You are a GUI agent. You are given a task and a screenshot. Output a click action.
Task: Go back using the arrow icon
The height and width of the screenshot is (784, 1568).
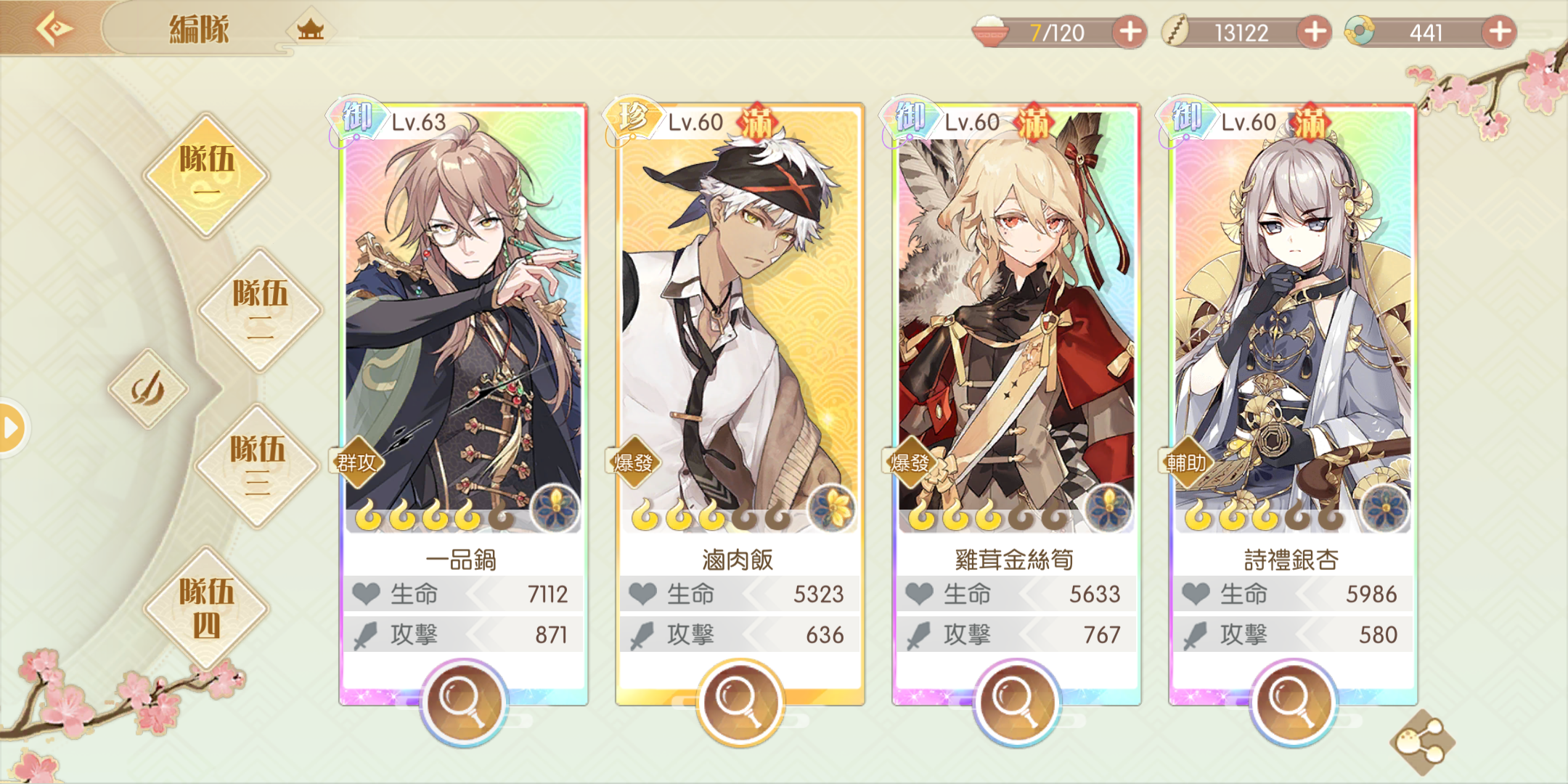click(54, 29)
